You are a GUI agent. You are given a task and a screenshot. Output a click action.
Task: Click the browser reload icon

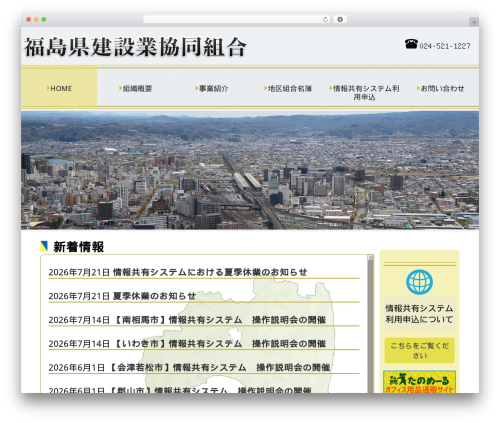click(x=325, y=20)
